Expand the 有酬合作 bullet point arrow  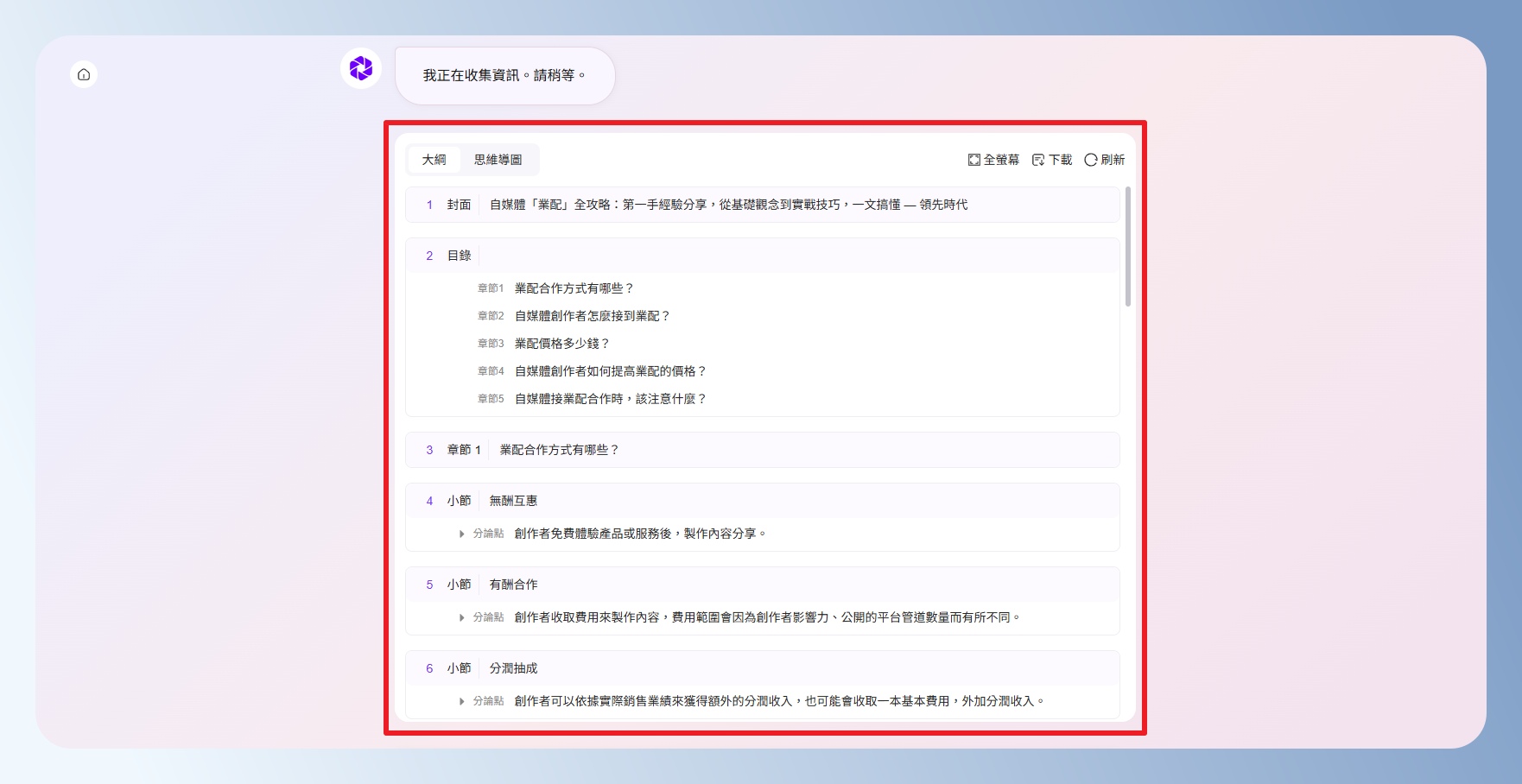[462, 617]
